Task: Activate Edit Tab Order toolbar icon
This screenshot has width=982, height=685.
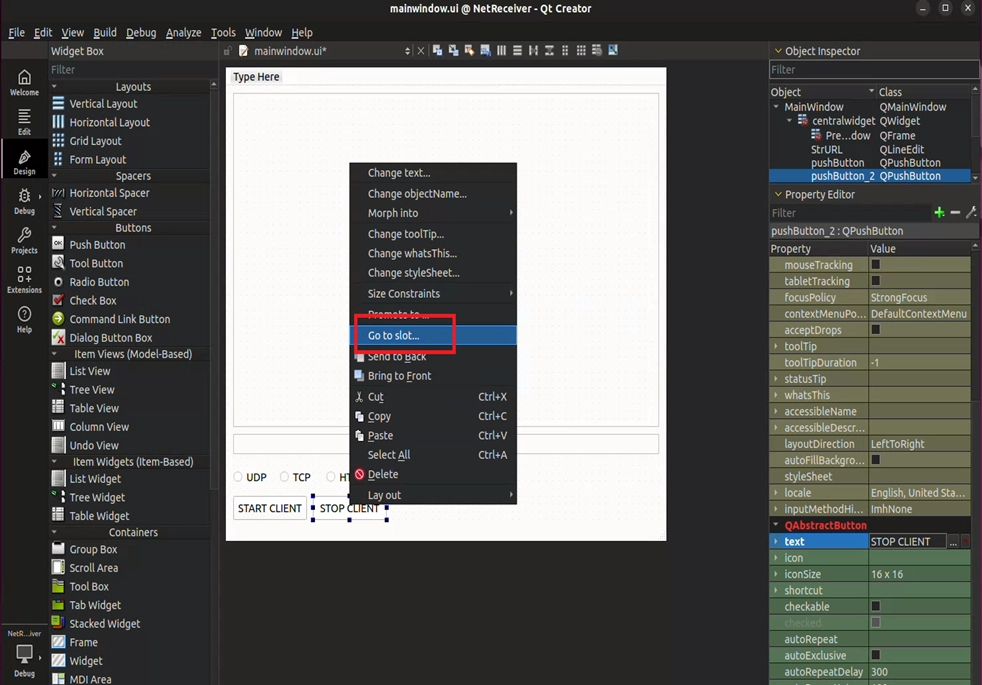Action: (x=485, y=51)
